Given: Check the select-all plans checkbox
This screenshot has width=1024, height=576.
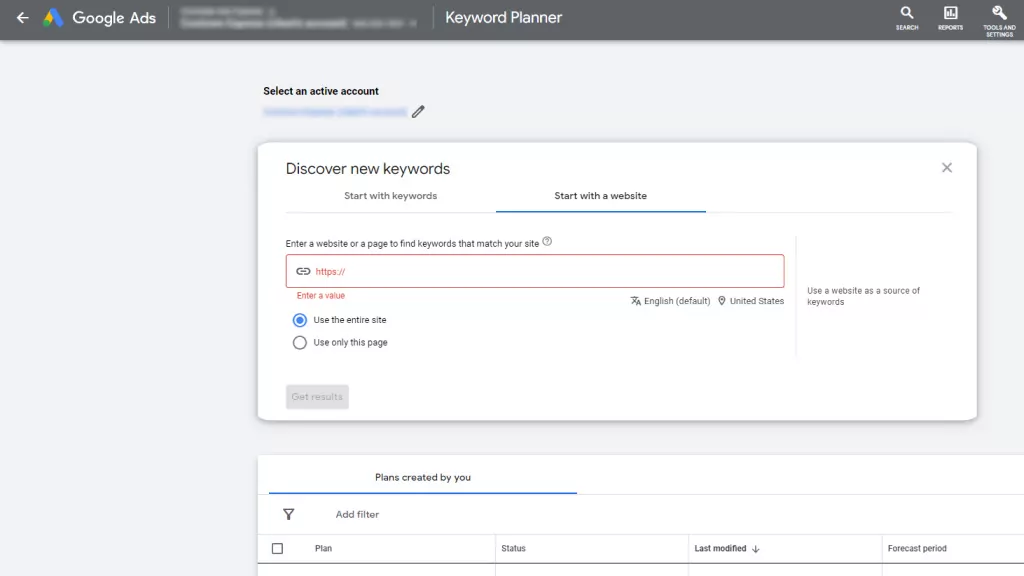Looking at the screenshot, I should [278, 548].
